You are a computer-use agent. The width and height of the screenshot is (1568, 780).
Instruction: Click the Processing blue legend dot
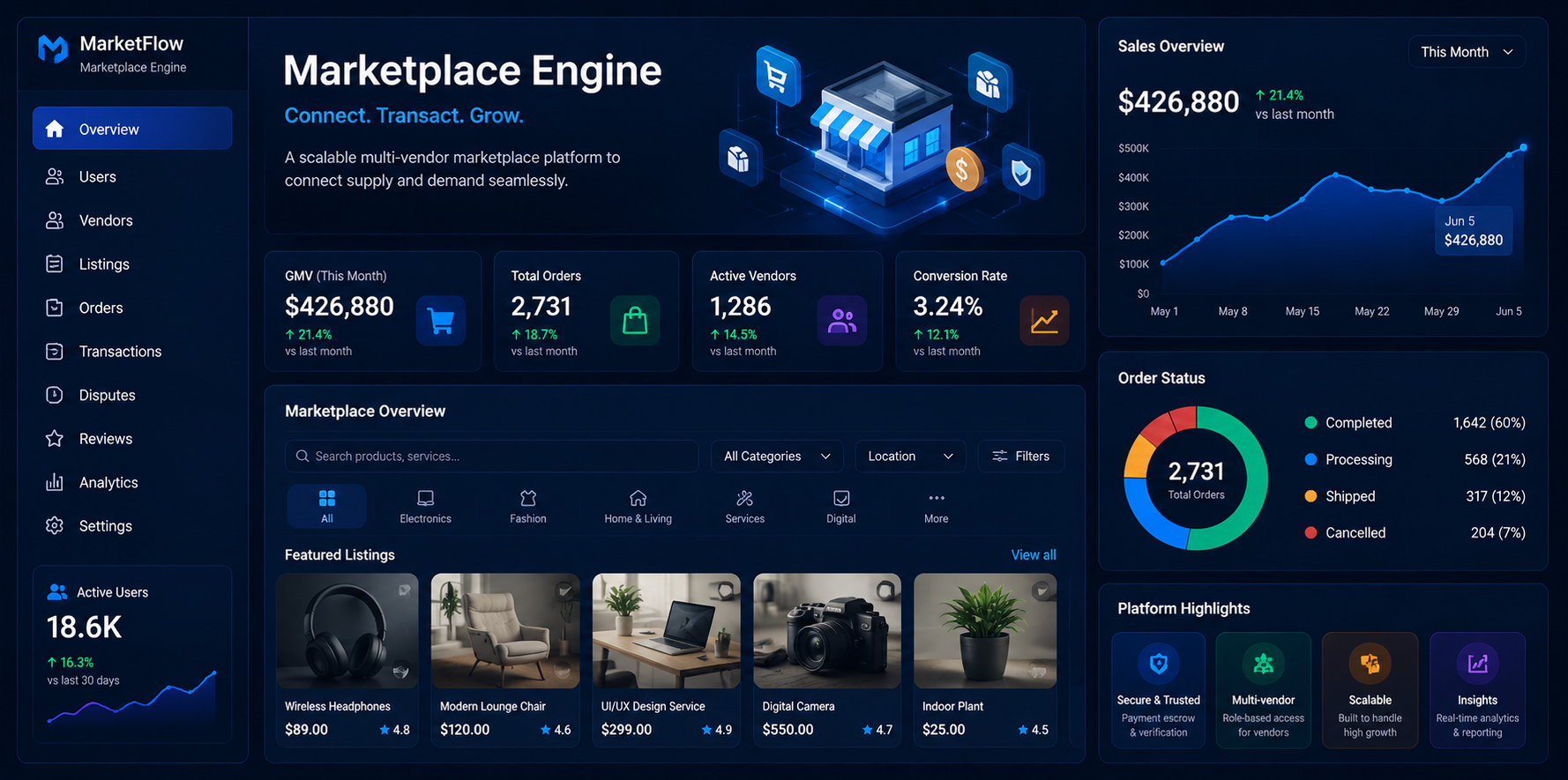click(x=1310, y=459)
